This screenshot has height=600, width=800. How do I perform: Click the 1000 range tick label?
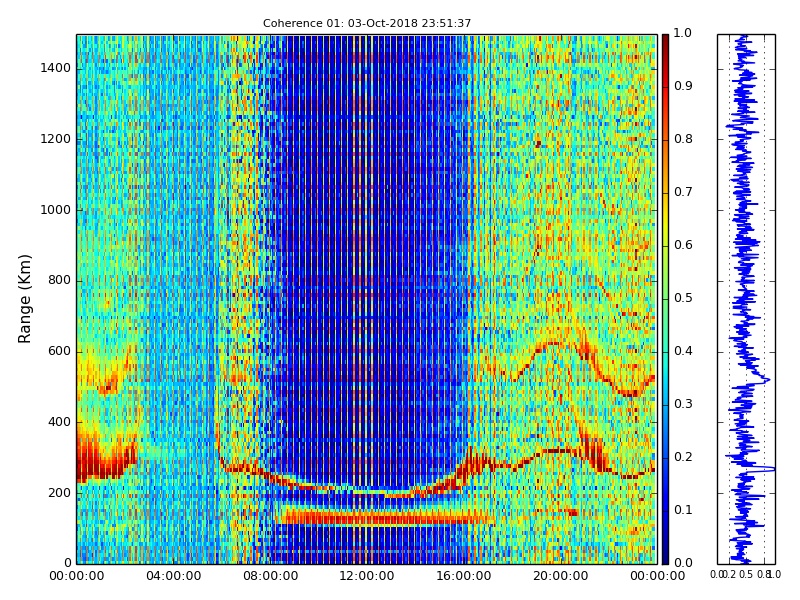pyautogui.click(x=56, y=210)
